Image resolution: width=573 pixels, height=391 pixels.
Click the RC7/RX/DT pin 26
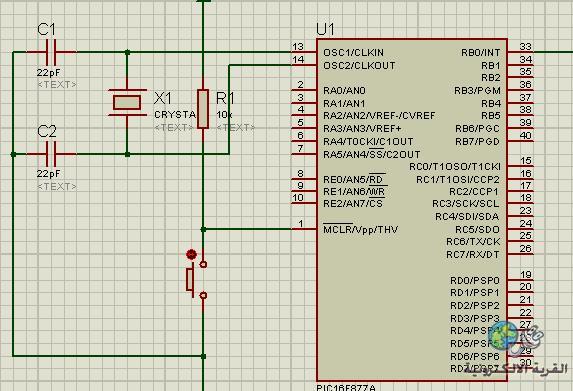(521, 254)
